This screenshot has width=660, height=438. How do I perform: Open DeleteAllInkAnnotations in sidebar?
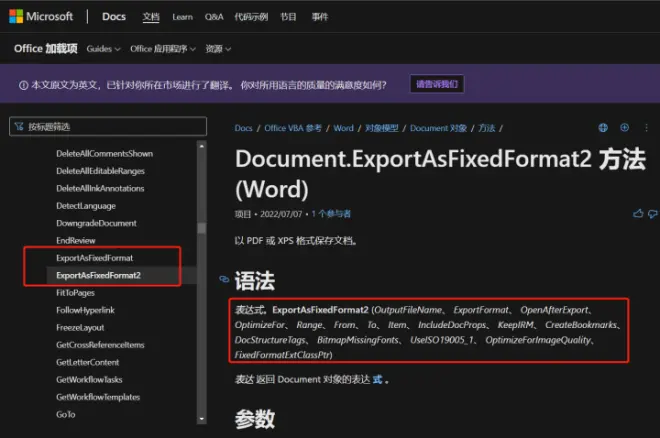coord(100,188)
